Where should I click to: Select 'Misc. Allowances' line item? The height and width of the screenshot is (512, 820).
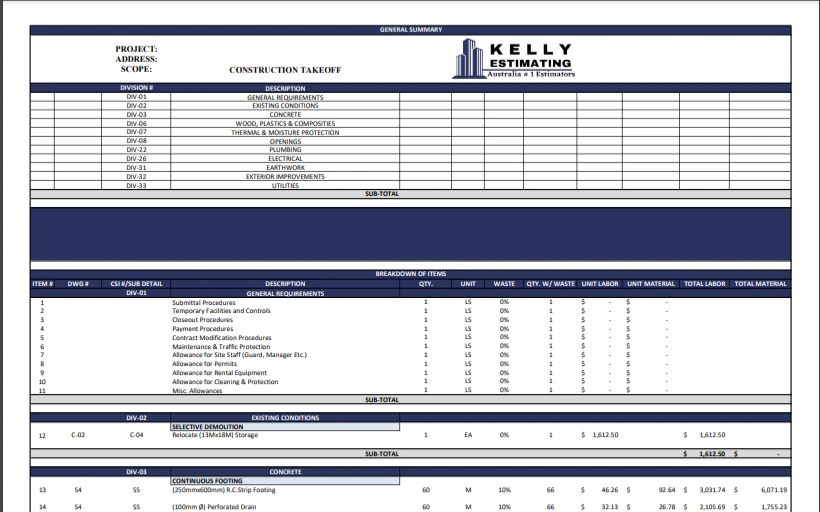tap(197, 390)
